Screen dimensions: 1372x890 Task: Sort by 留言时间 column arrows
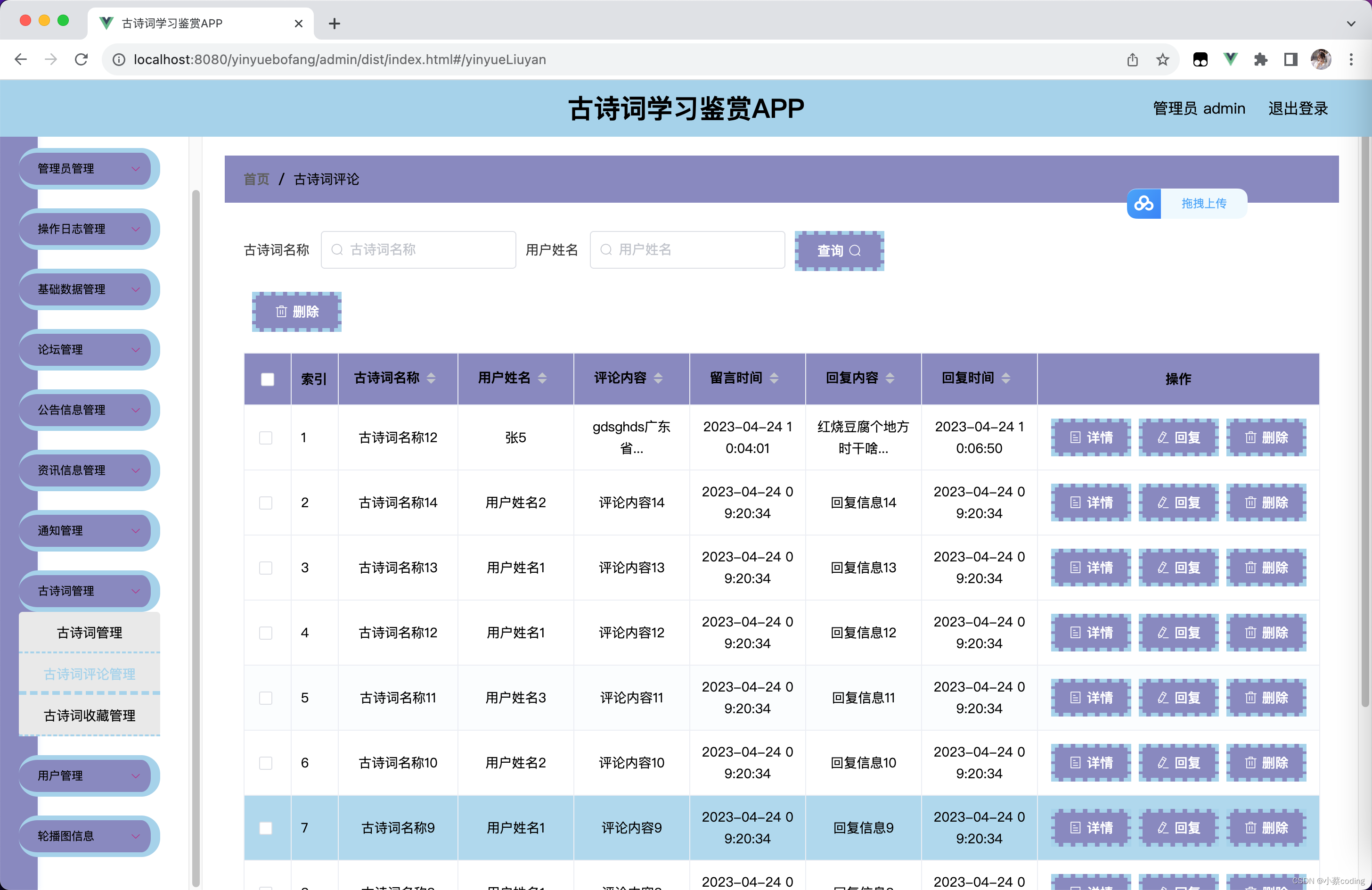tap(774, 379)
